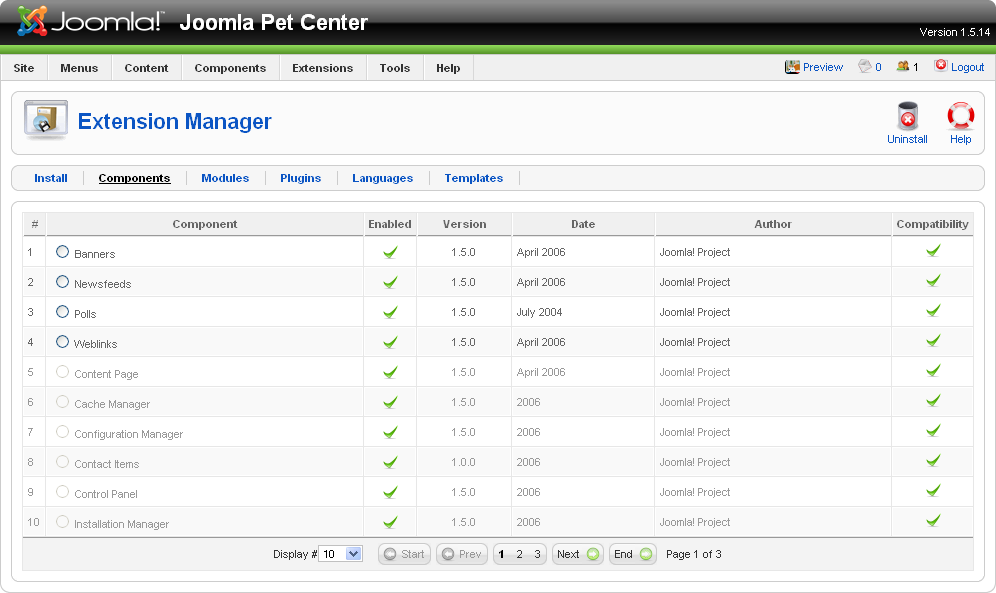This screenshot has width=996, height=593.
Task: Click Compatibility checkmark for Weblinks
Action: coord(932,341)
